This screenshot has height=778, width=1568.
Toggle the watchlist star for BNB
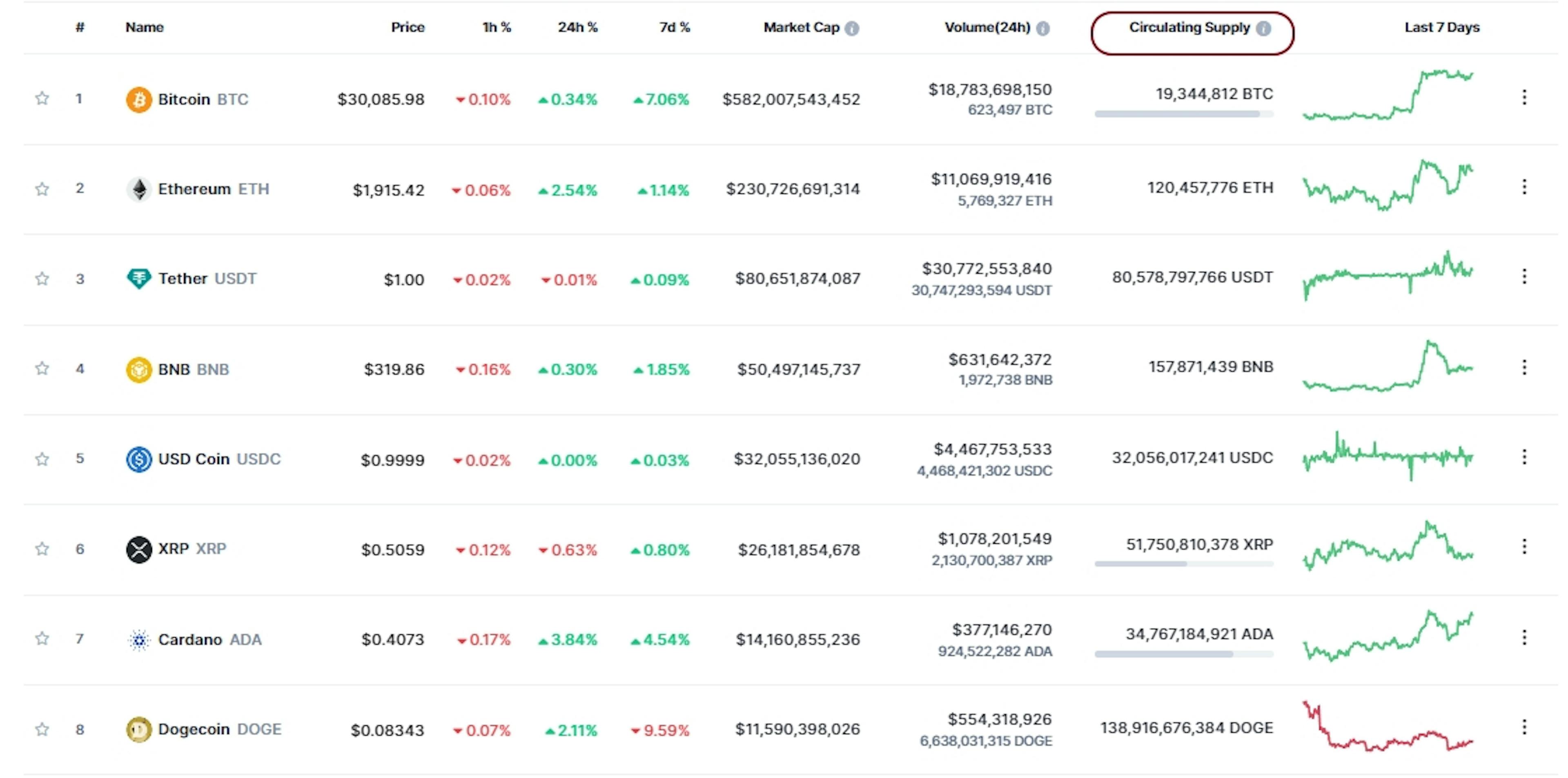point(41,368)
